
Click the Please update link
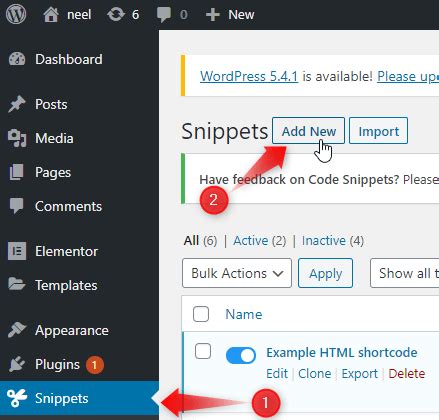[408, 77]
